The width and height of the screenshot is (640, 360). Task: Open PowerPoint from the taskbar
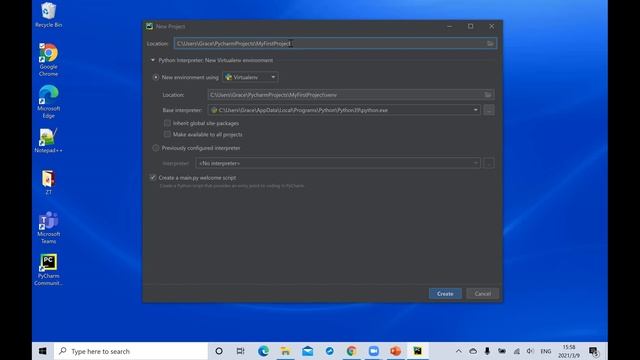pos(395,351)
